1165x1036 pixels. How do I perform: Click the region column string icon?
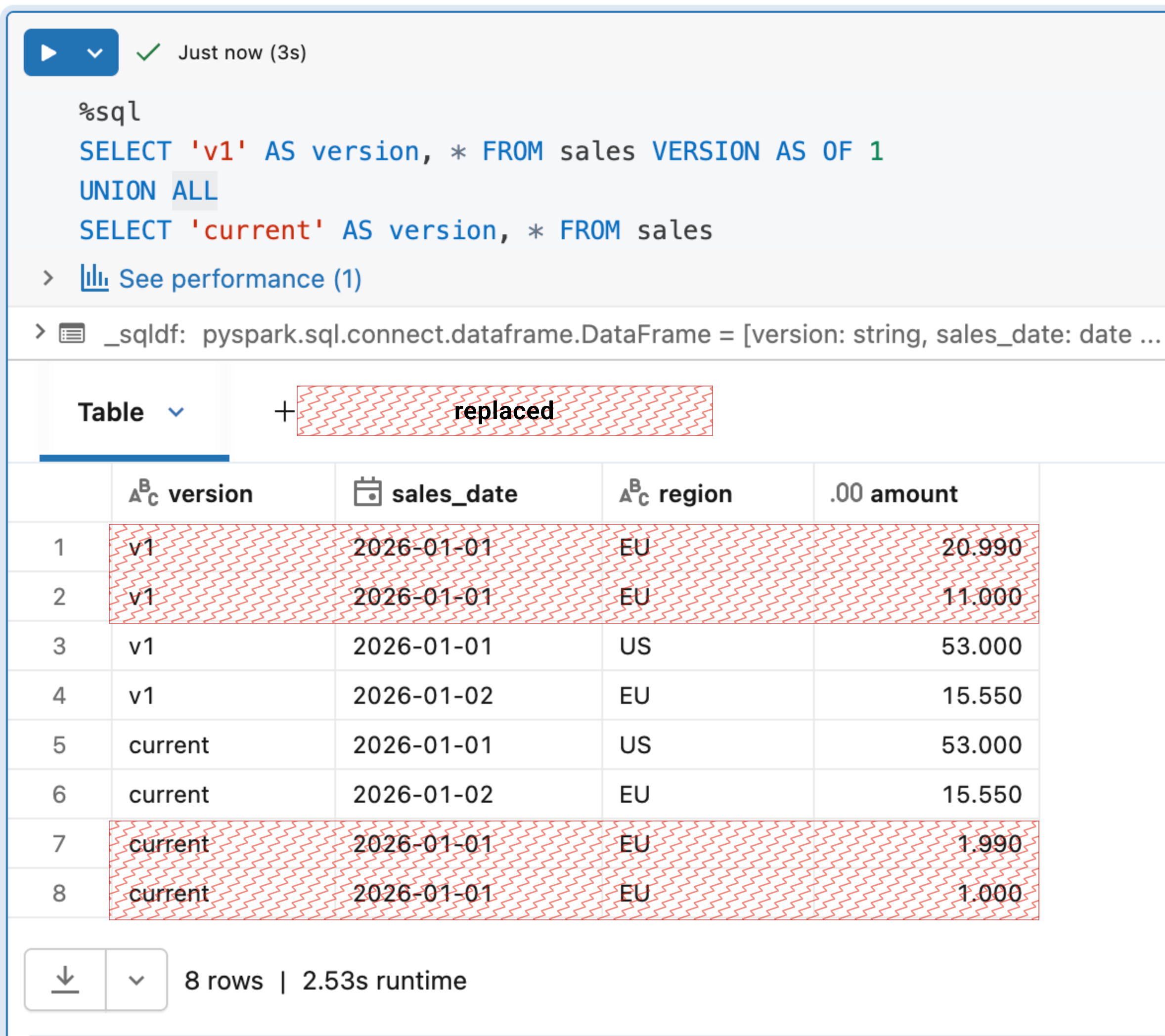(x=634, y=493)
